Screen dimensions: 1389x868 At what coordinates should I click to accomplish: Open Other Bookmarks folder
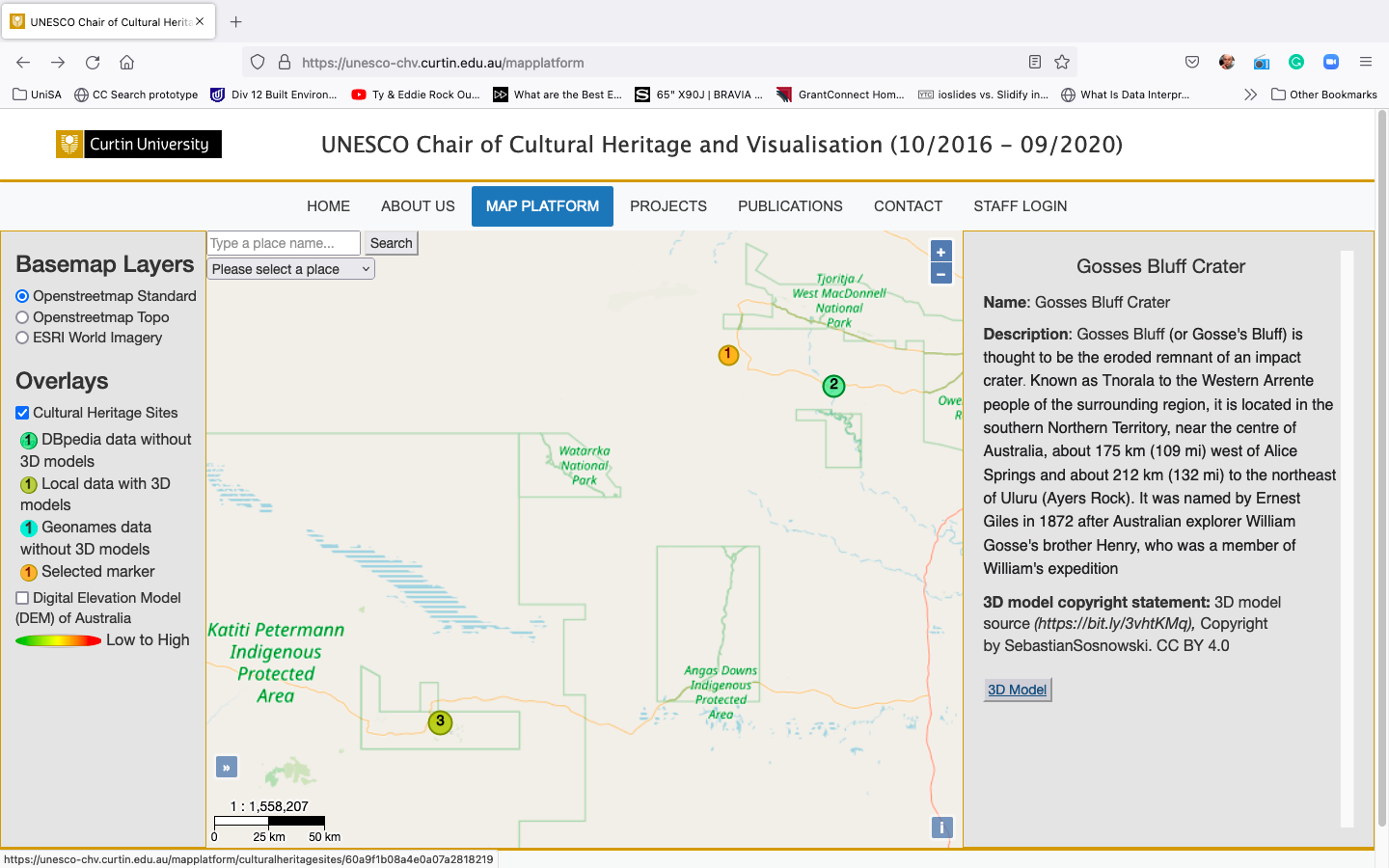coord(1324,95)
